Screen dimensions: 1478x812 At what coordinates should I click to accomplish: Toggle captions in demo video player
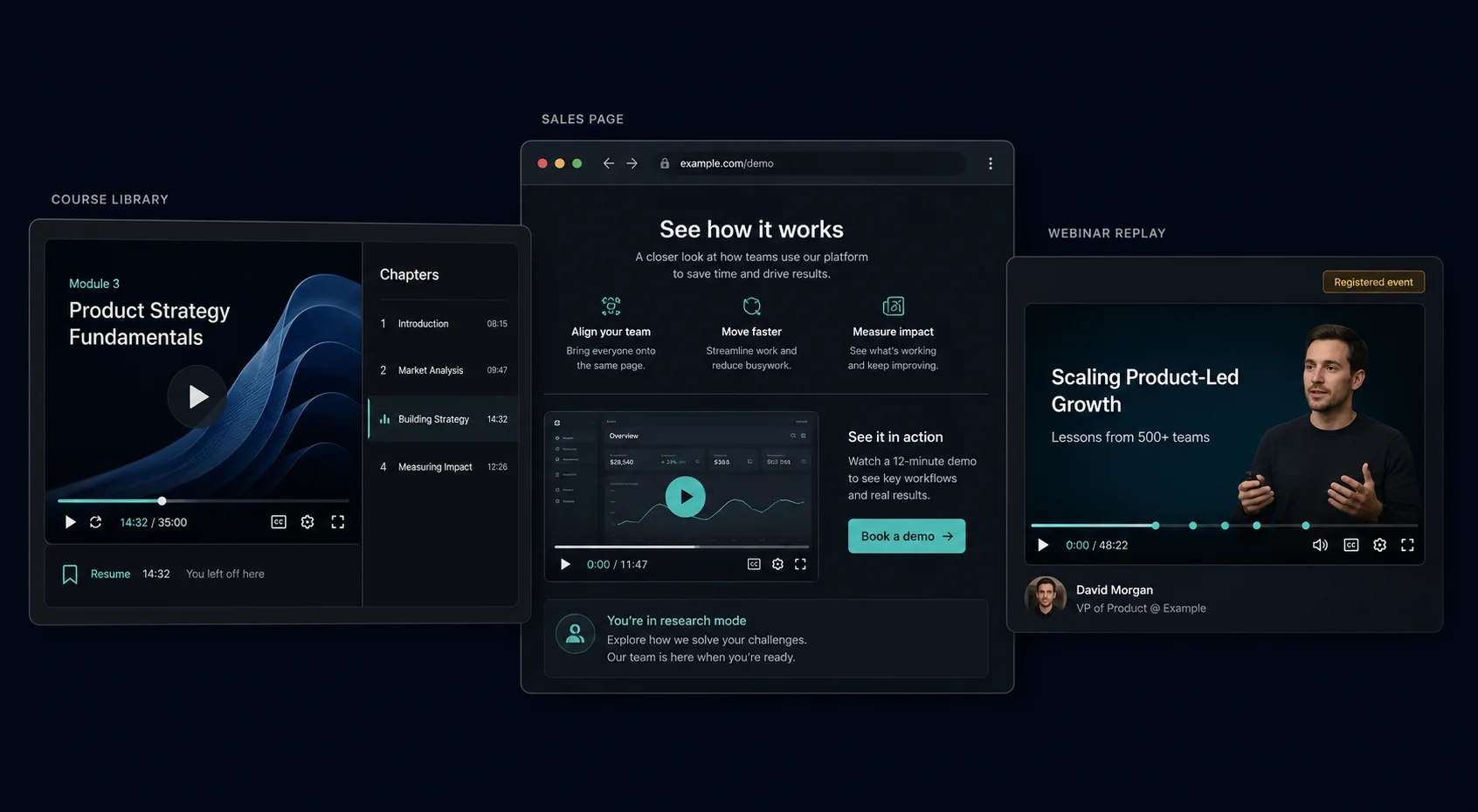pyautogui.click(x=754, y=564)
